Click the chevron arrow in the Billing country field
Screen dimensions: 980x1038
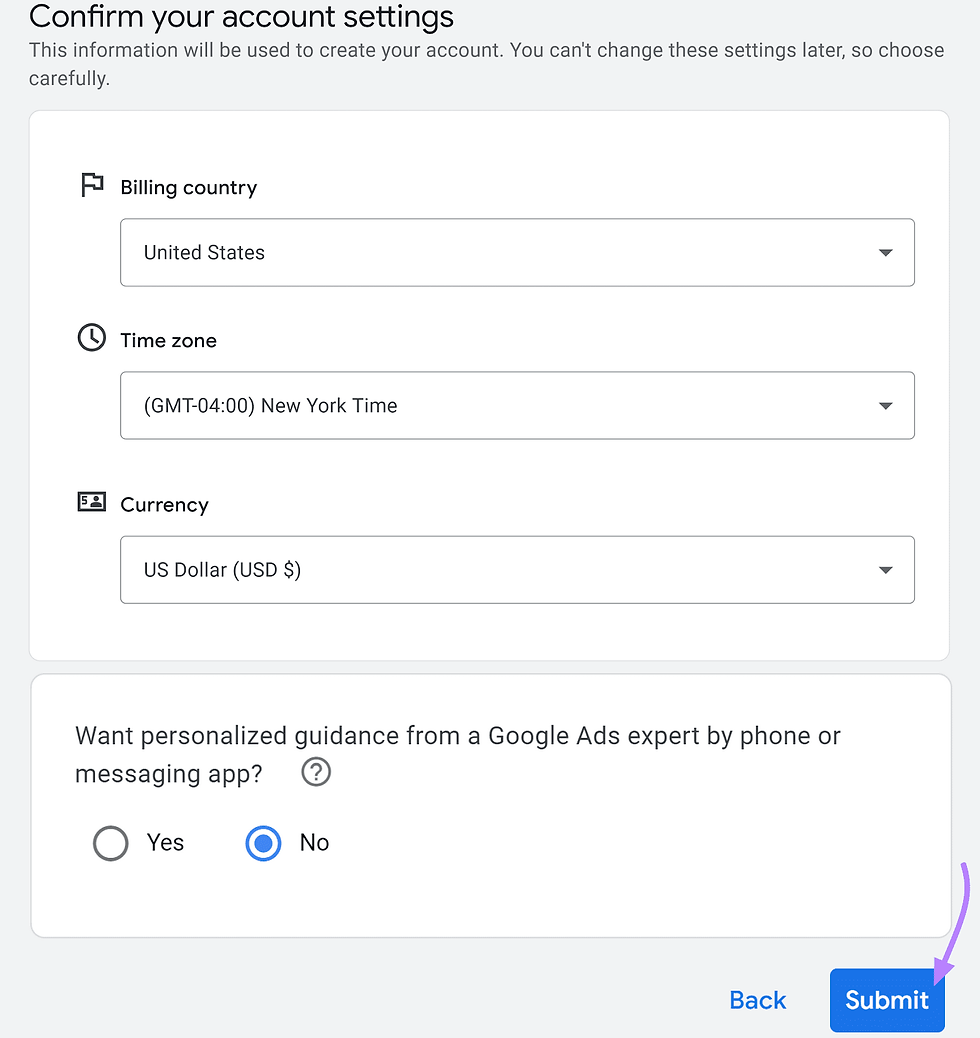pyautogui.click(x=885, y=253)
